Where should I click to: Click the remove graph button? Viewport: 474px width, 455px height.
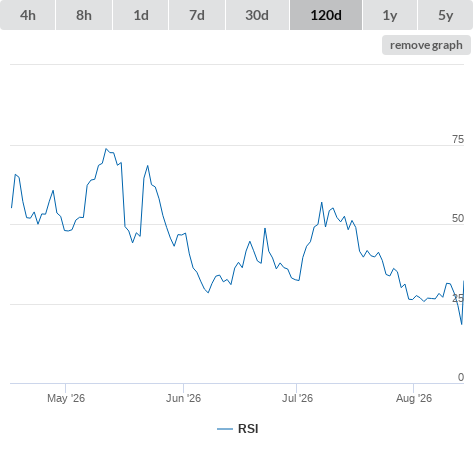[x=426, y=45]
